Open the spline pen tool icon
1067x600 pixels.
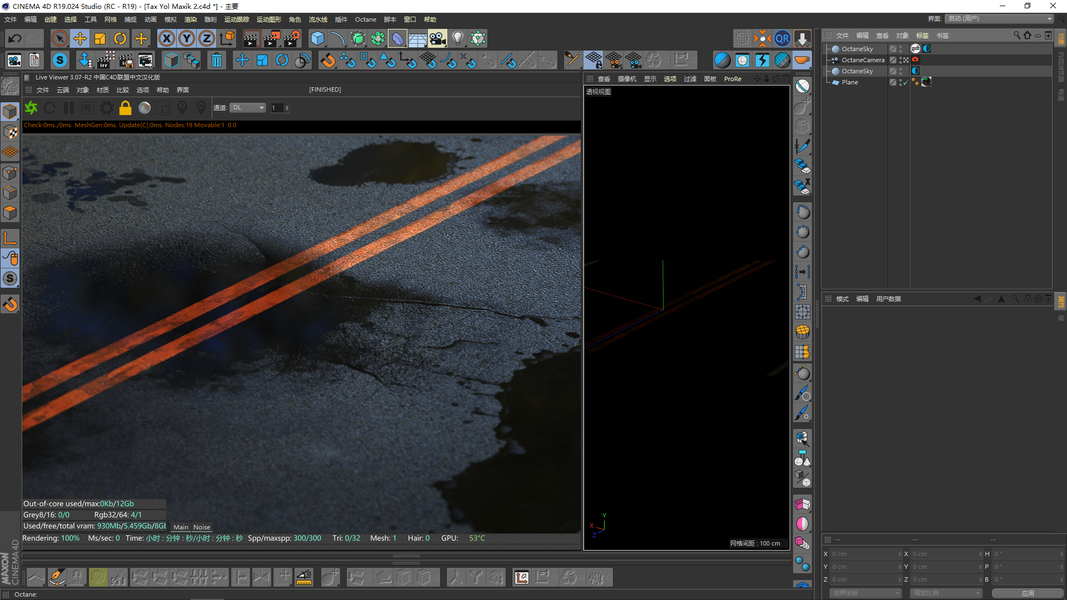338,39
